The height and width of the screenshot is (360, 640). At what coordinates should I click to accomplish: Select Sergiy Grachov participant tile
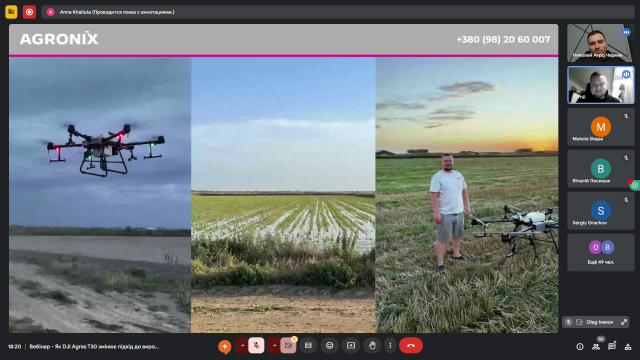click(601, 211)
